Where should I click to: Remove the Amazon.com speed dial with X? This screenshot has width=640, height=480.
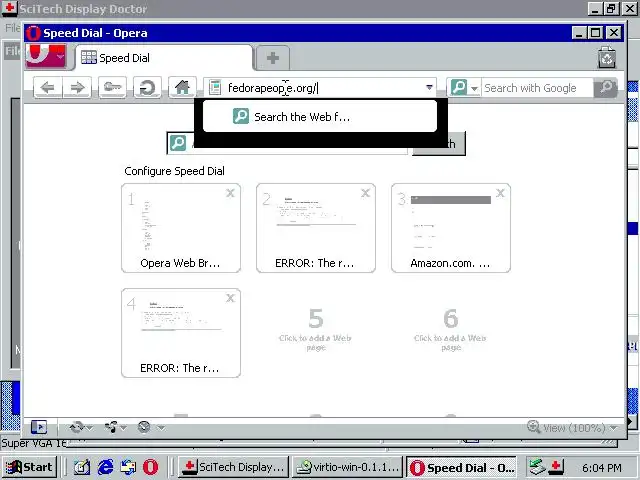coord(500,193)
